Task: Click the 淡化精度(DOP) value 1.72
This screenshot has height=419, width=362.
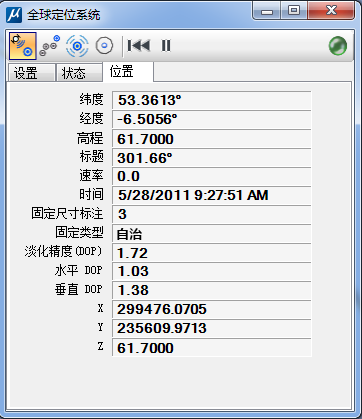Action: (212, 253)
